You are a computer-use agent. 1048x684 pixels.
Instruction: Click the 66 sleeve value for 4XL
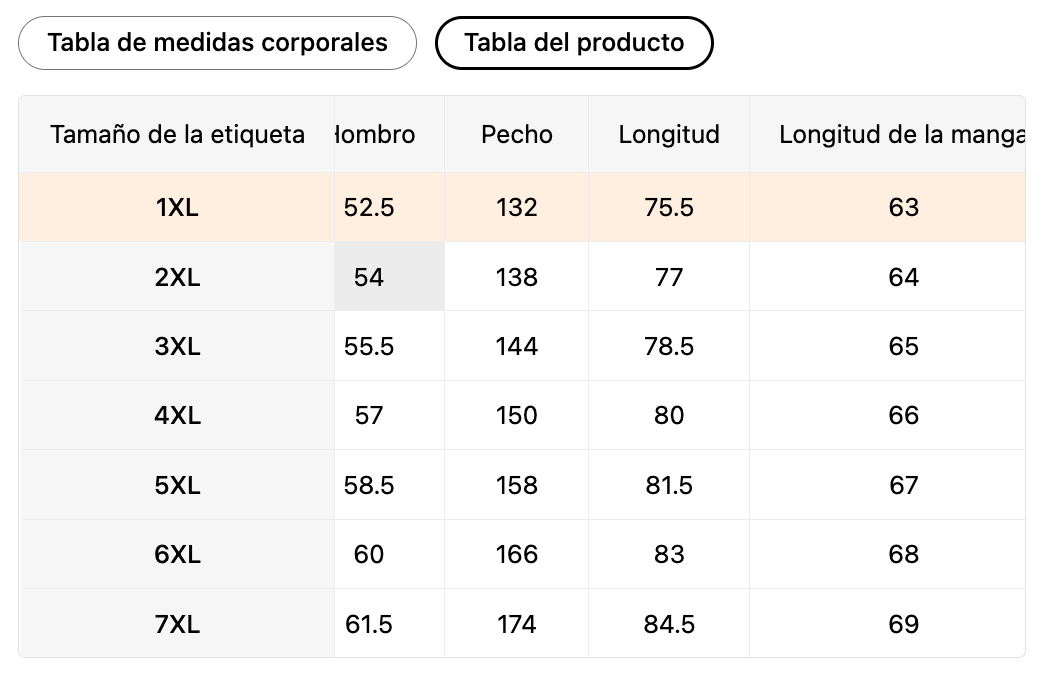pyautogui.click(x=903, y=415)
